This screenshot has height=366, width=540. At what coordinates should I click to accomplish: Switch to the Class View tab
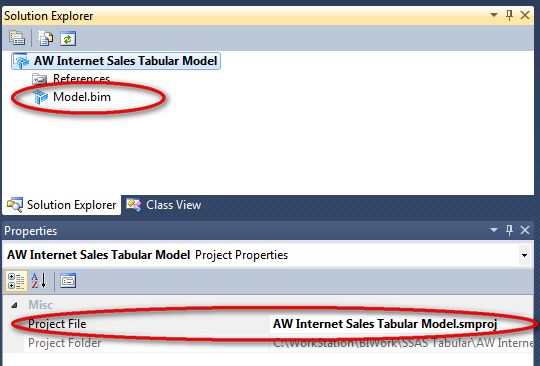tap(164, 205)
